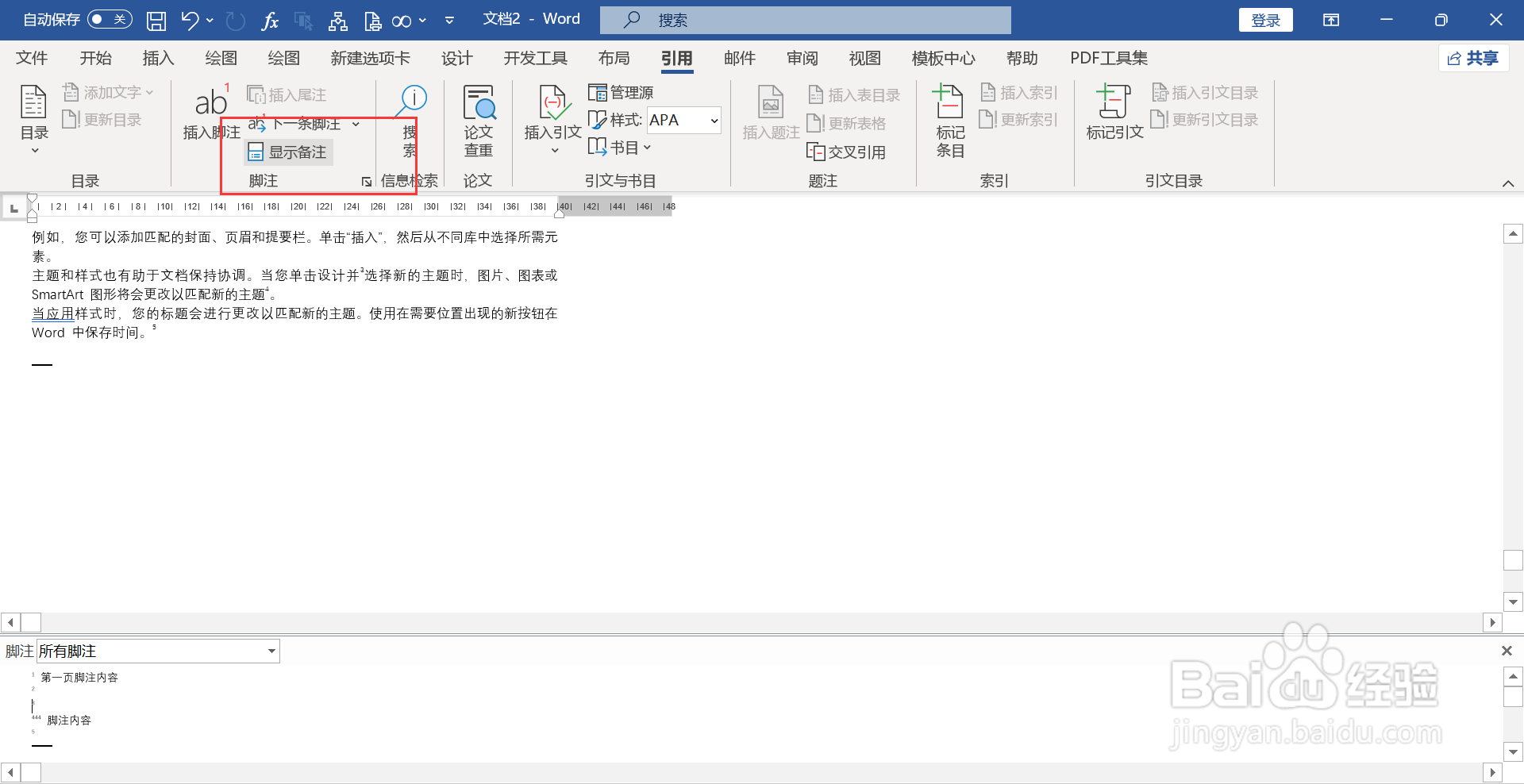Open the 所有脚注 dropdown in footnote pane

pos(157,651)
